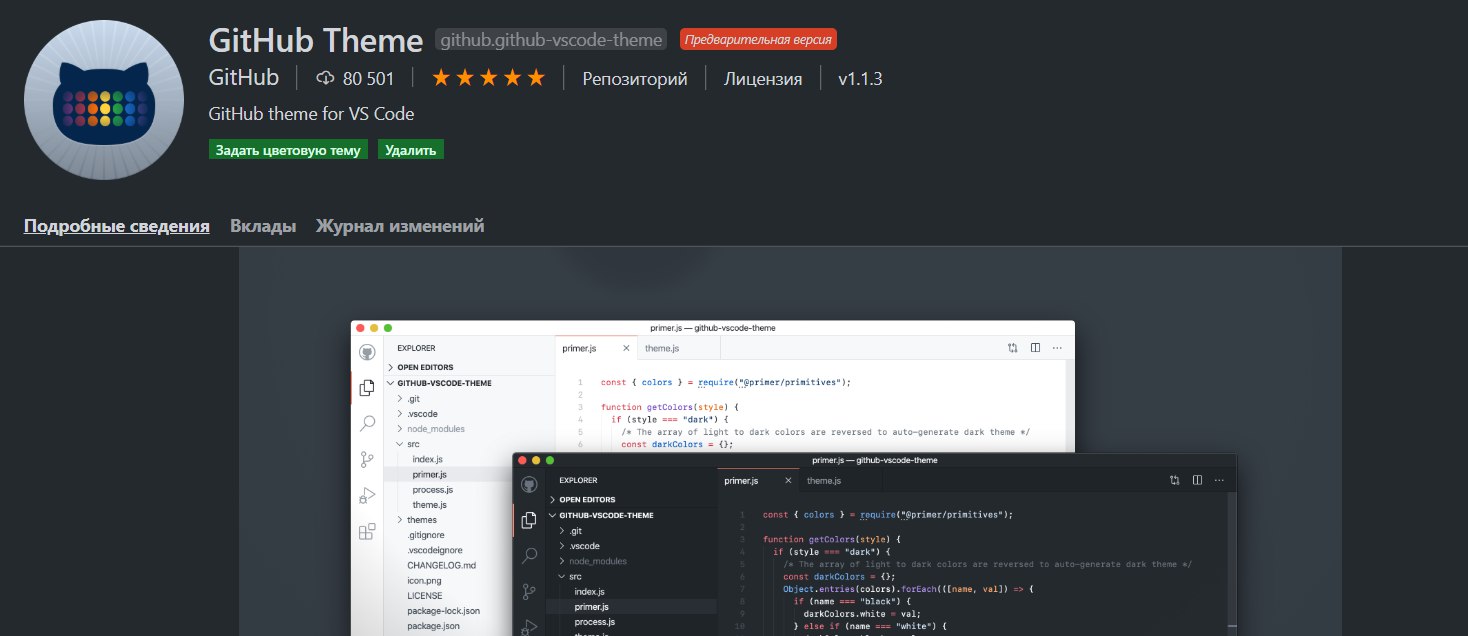The image size is (1468, 636).
Task: Click the cloud download count icon
Action: (324, 78)
